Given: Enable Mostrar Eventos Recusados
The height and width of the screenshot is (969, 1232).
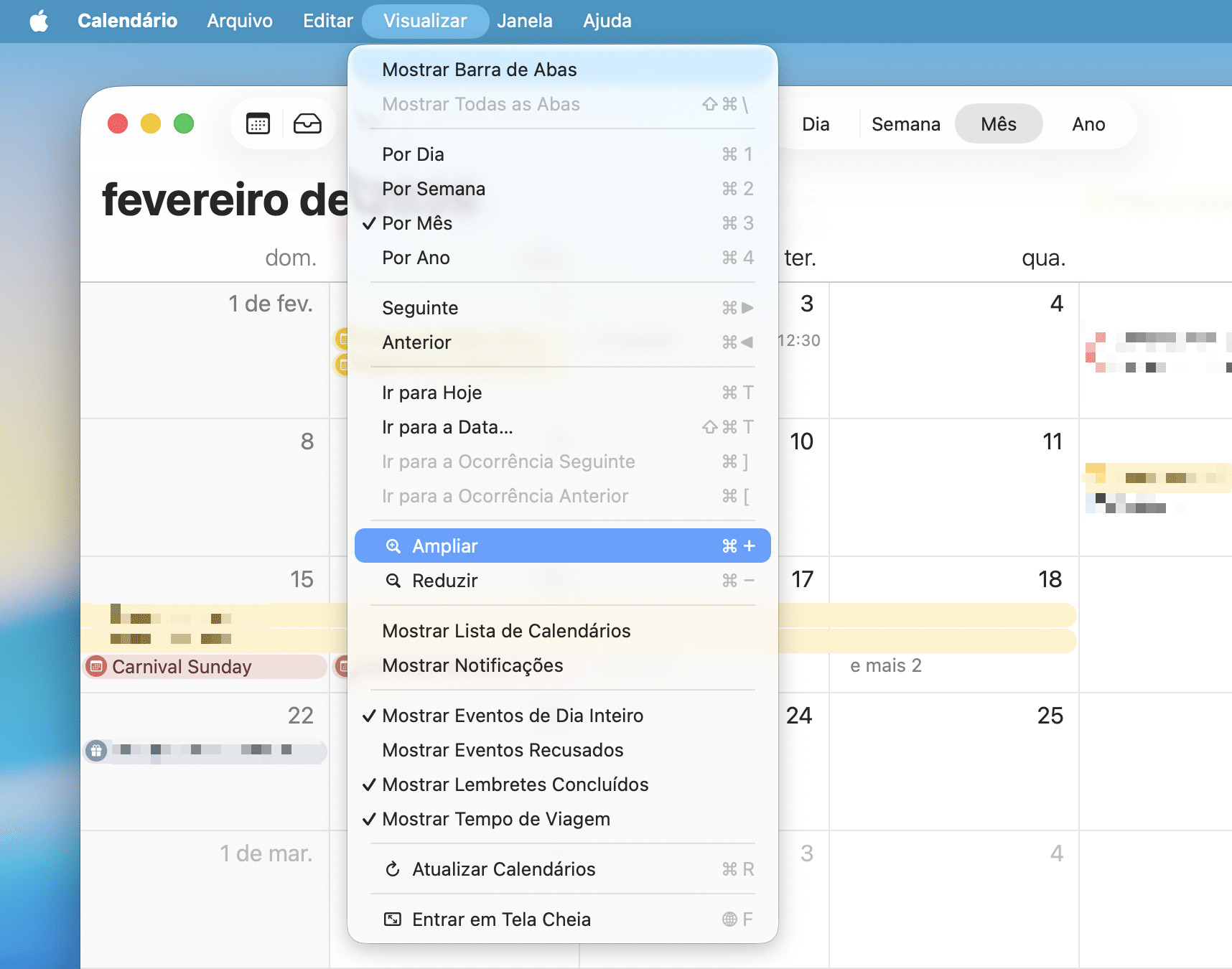Looking at the screenshot, I should coord(503,750).
